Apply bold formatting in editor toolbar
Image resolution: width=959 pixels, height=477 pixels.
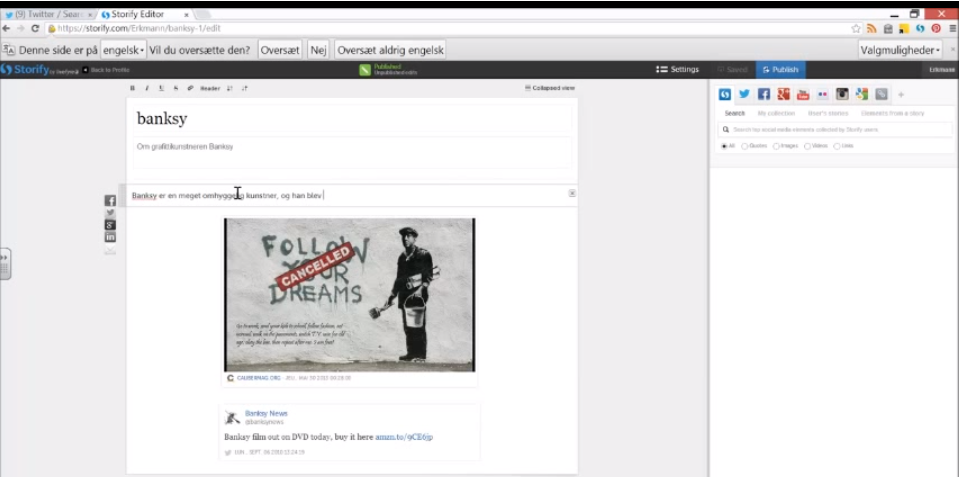click(133, 88)
